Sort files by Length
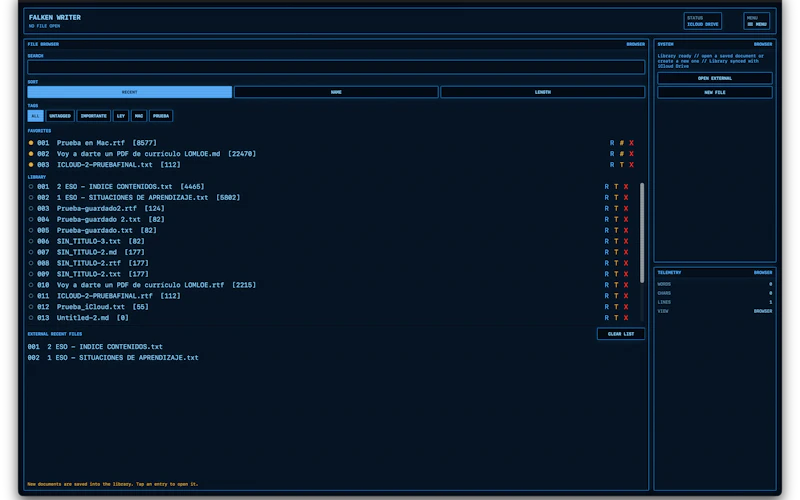 [543, 92]
